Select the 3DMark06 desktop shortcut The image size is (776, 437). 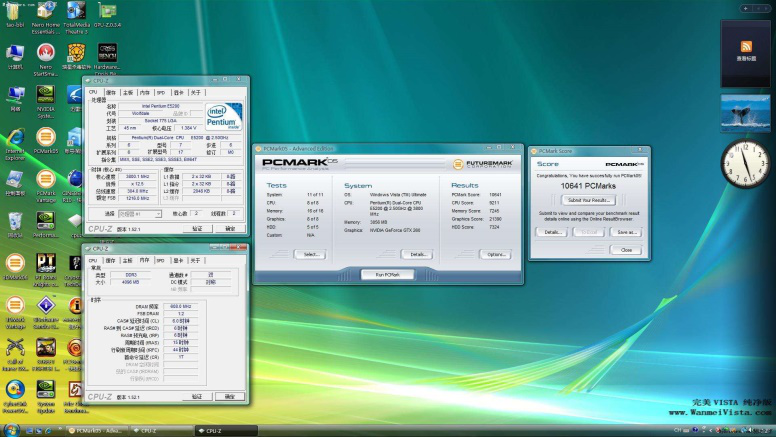[15, 267]
